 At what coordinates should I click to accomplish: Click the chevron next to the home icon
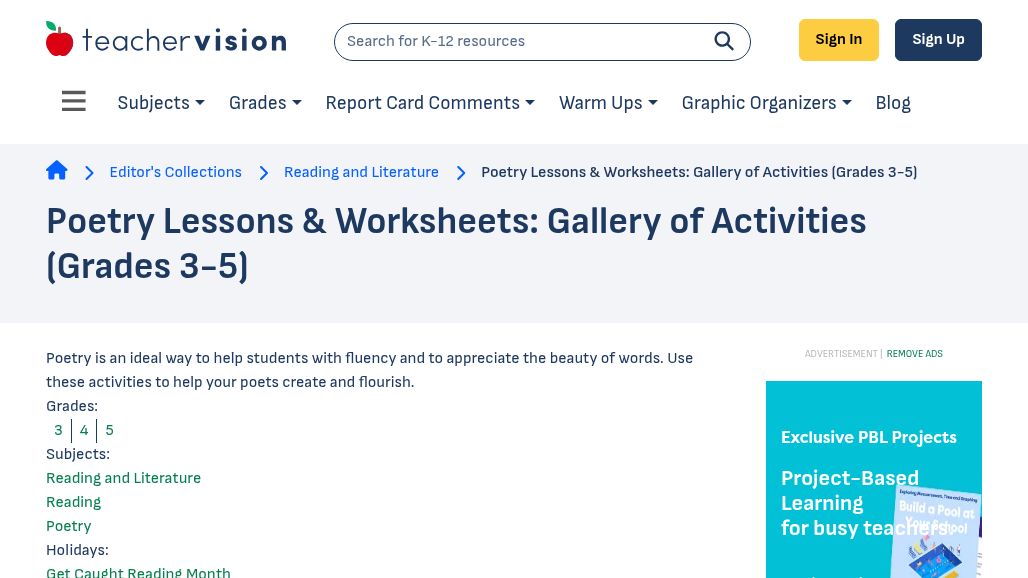pos(89,172)
